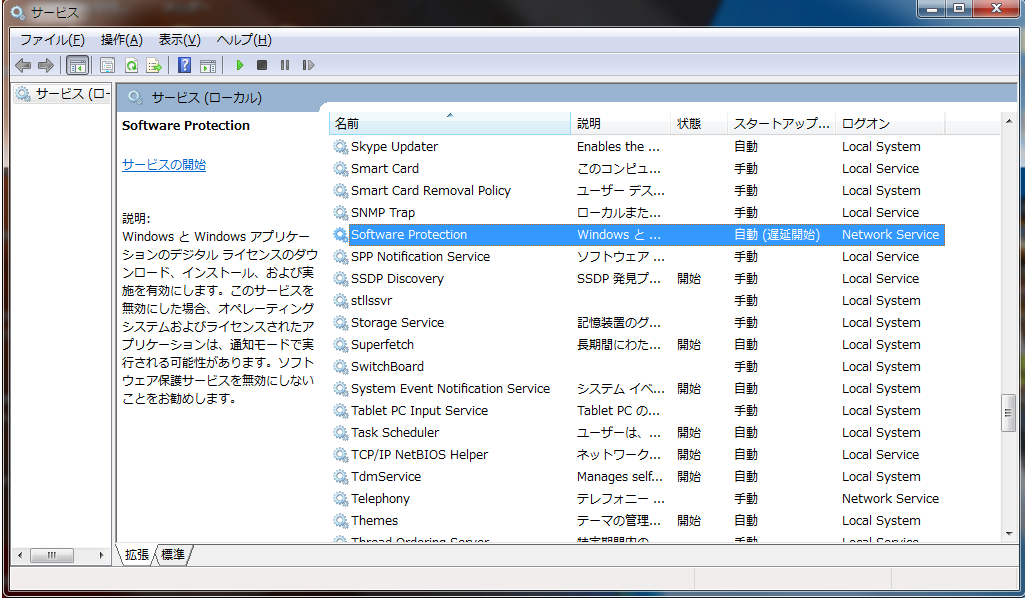Select the Task Scheduler service row
Image resolution: width=1025 pixels, height=598 pixels.
pyautogui.click(x=395, y=433)
